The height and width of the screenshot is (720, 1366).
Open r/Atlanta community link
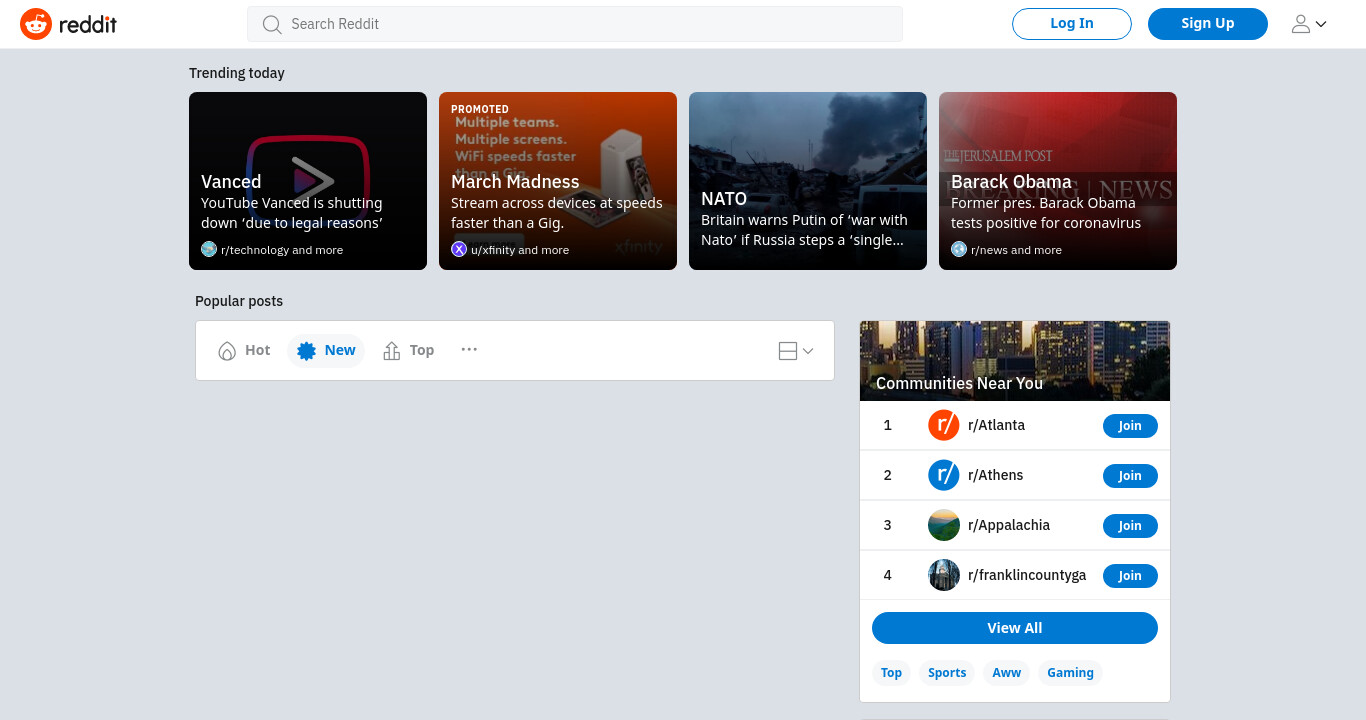[x=996, y=425]
